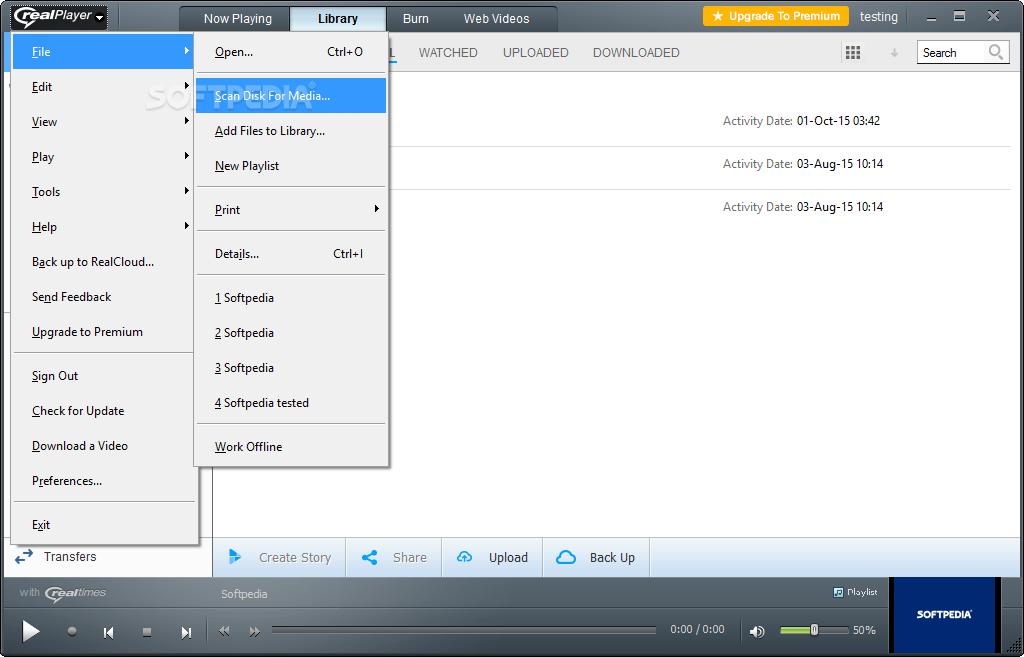Click the Back Up cloud button

pyautogui.click(x=596, y=558)
